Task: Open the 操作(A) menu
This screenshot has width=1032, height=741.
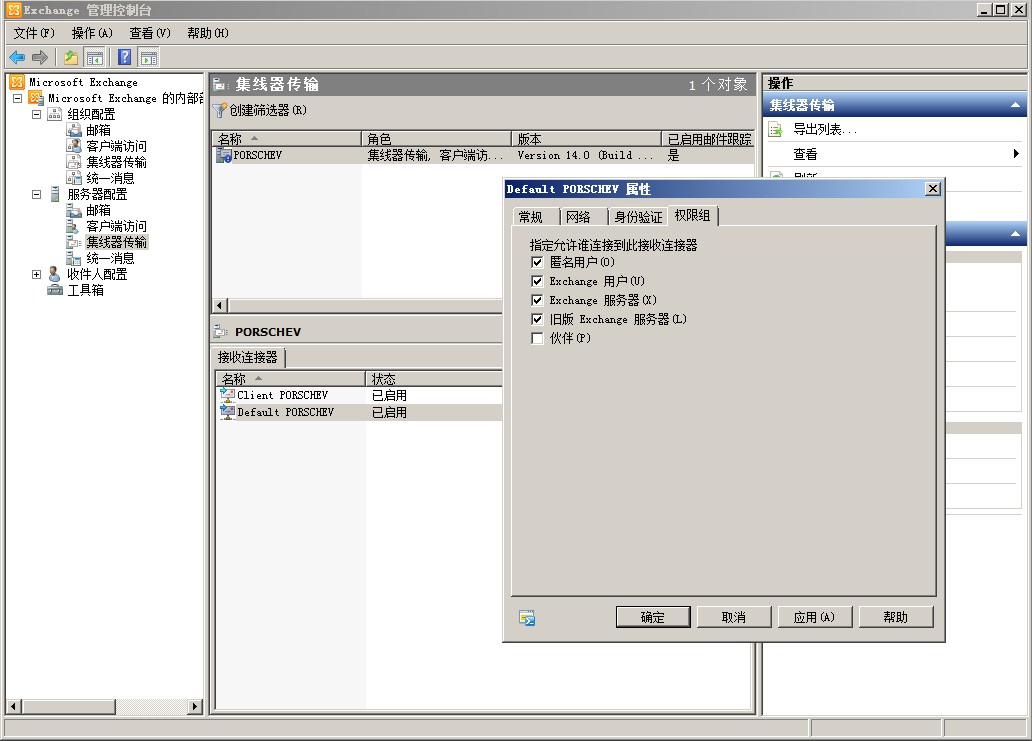Action: (92, 33)
